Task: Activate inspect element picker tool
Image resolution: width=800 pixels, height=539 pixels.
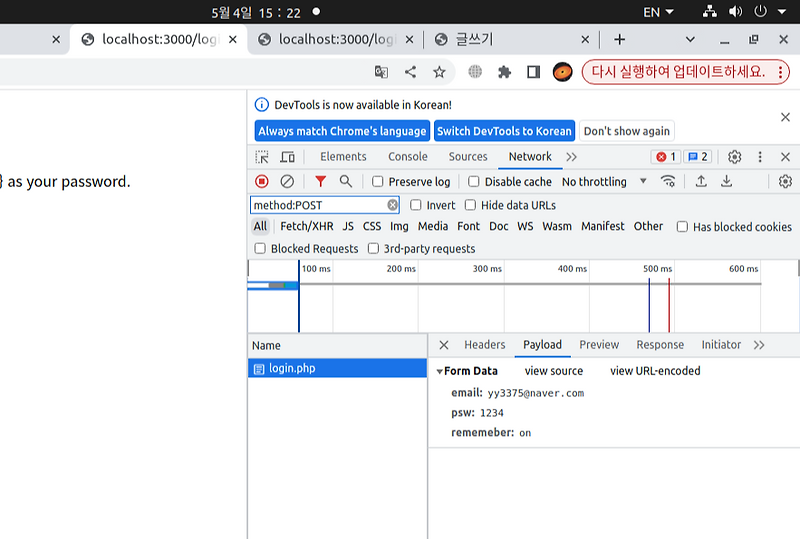Action: click(x=262, y=157)
